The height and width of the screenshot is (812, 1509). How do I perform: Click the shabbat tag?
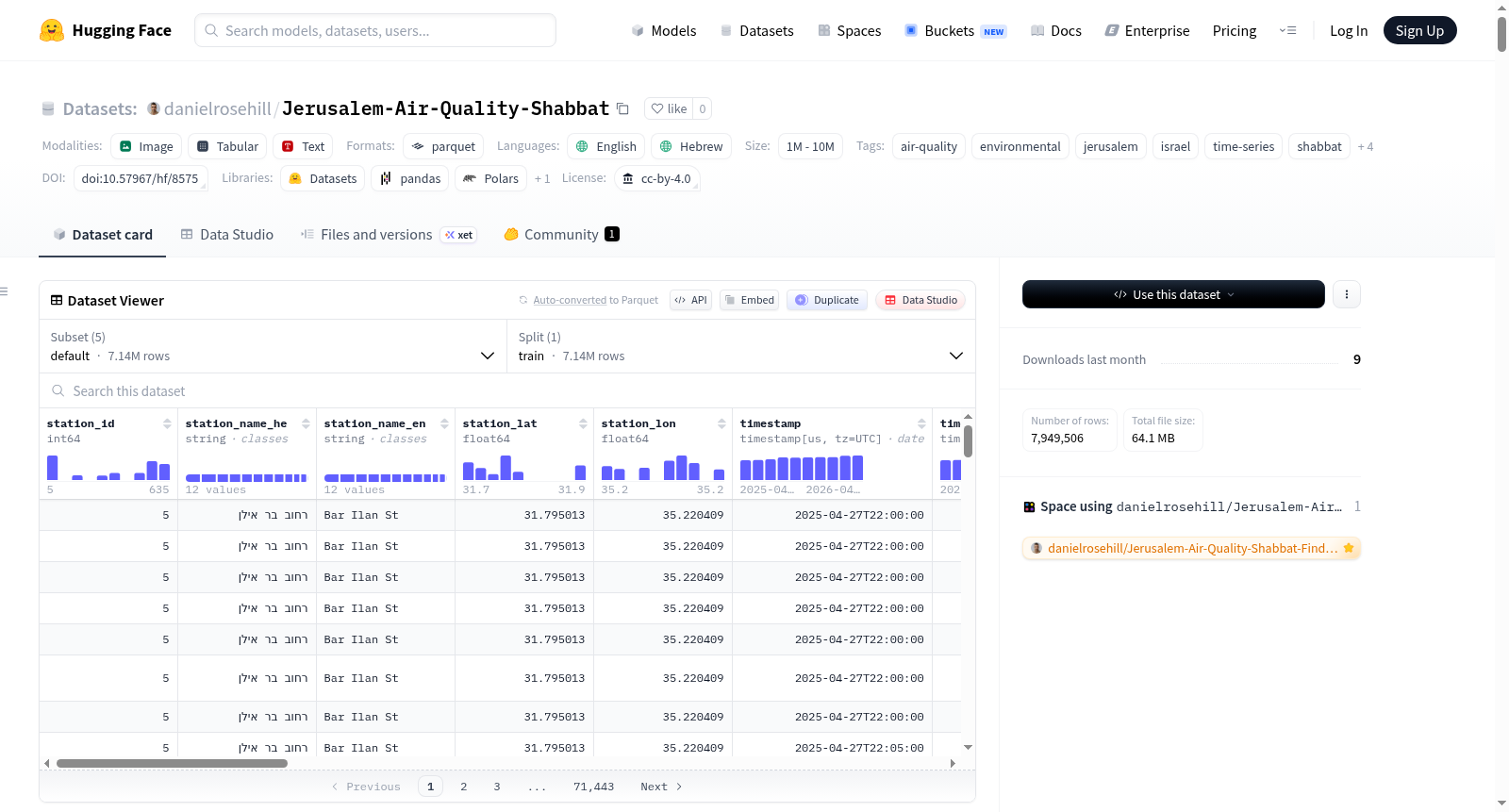tap(1318, 146)
